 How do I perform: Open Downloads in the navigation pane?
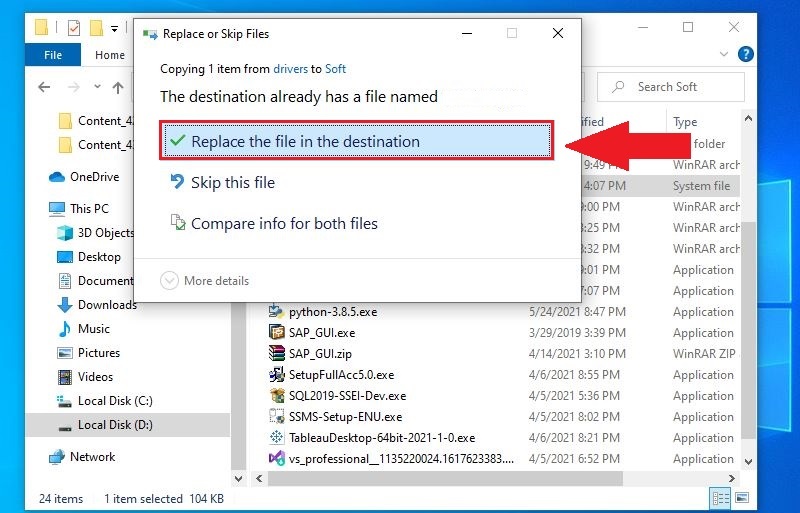pyautogui.click(x=96, y=305)
